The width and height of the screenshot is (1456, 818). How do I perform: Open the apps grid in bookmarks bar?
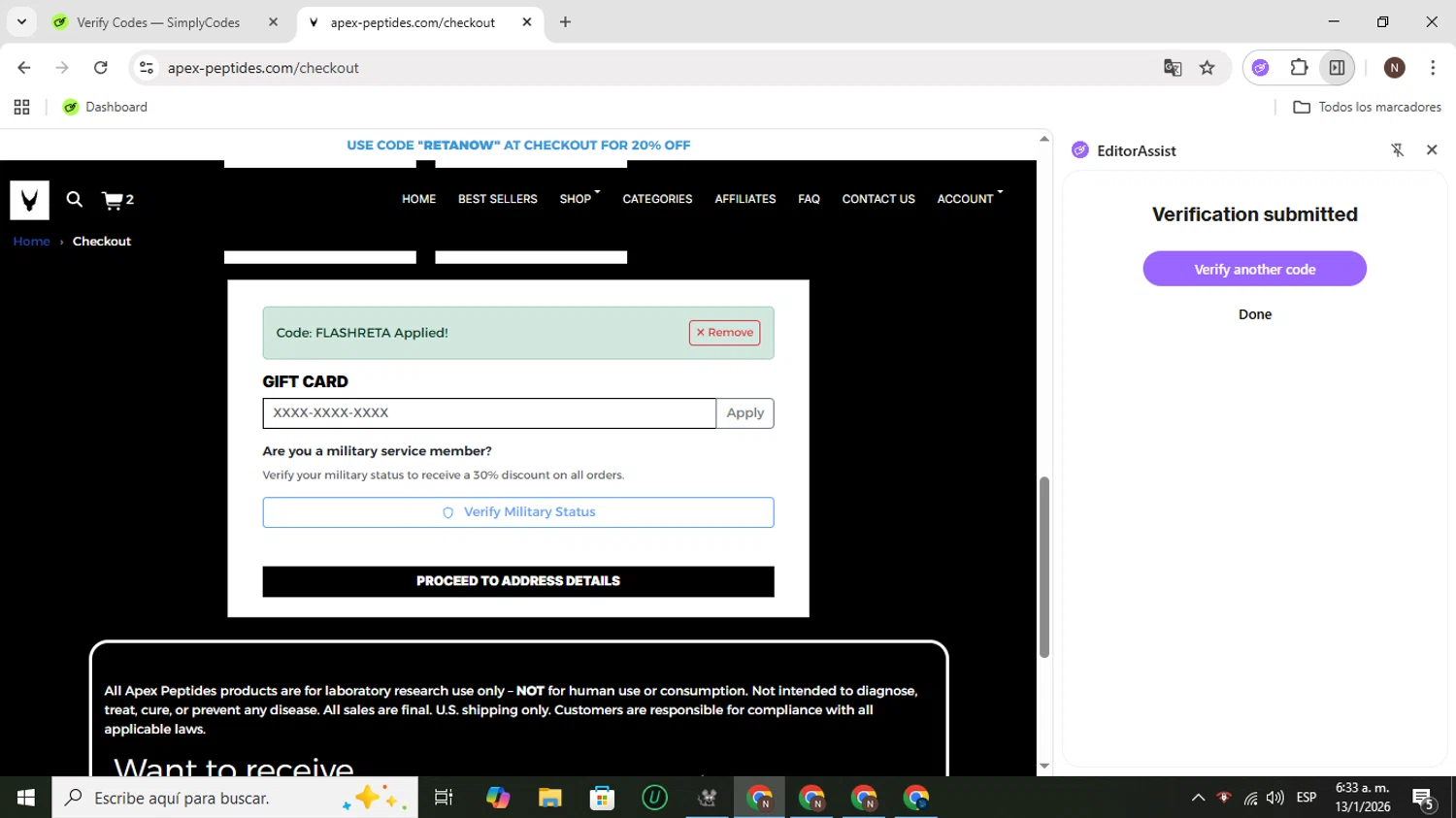tap(21, 107)
